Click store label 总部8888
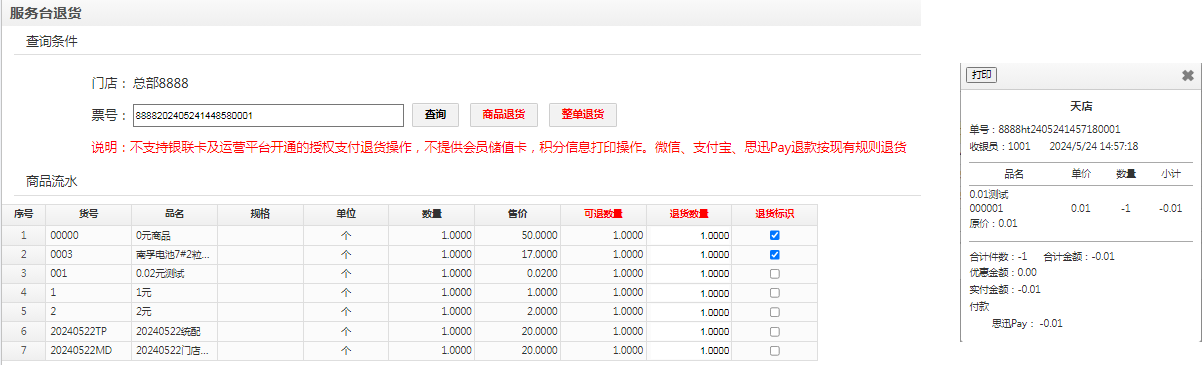 [x=161, y=83]
